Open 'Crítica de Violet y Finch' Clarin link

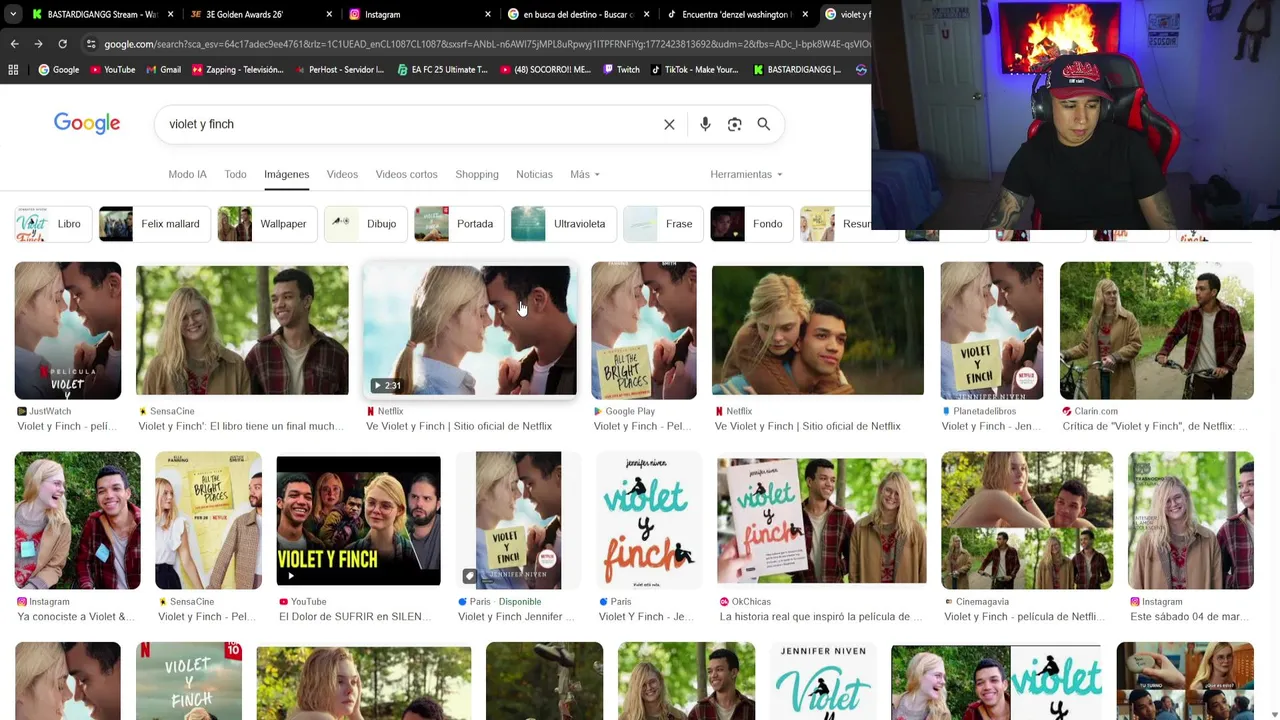tap(1155, 426)
